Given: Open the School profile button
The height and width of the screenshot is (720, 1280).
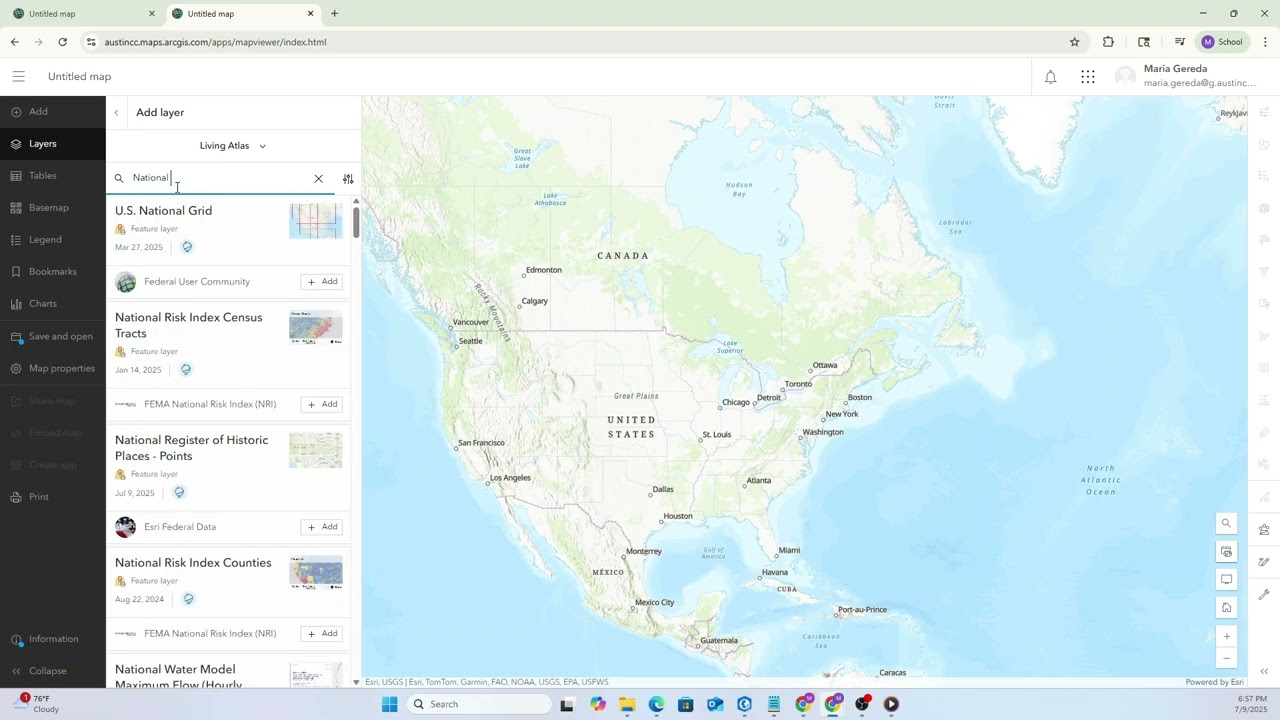Looking at the screenshot, I should click(1222, 42).
